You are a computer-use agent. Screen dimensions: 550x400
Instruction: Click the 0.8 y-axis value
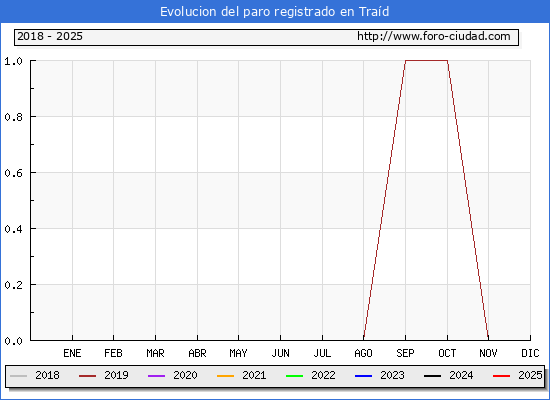tap(13, 117)
